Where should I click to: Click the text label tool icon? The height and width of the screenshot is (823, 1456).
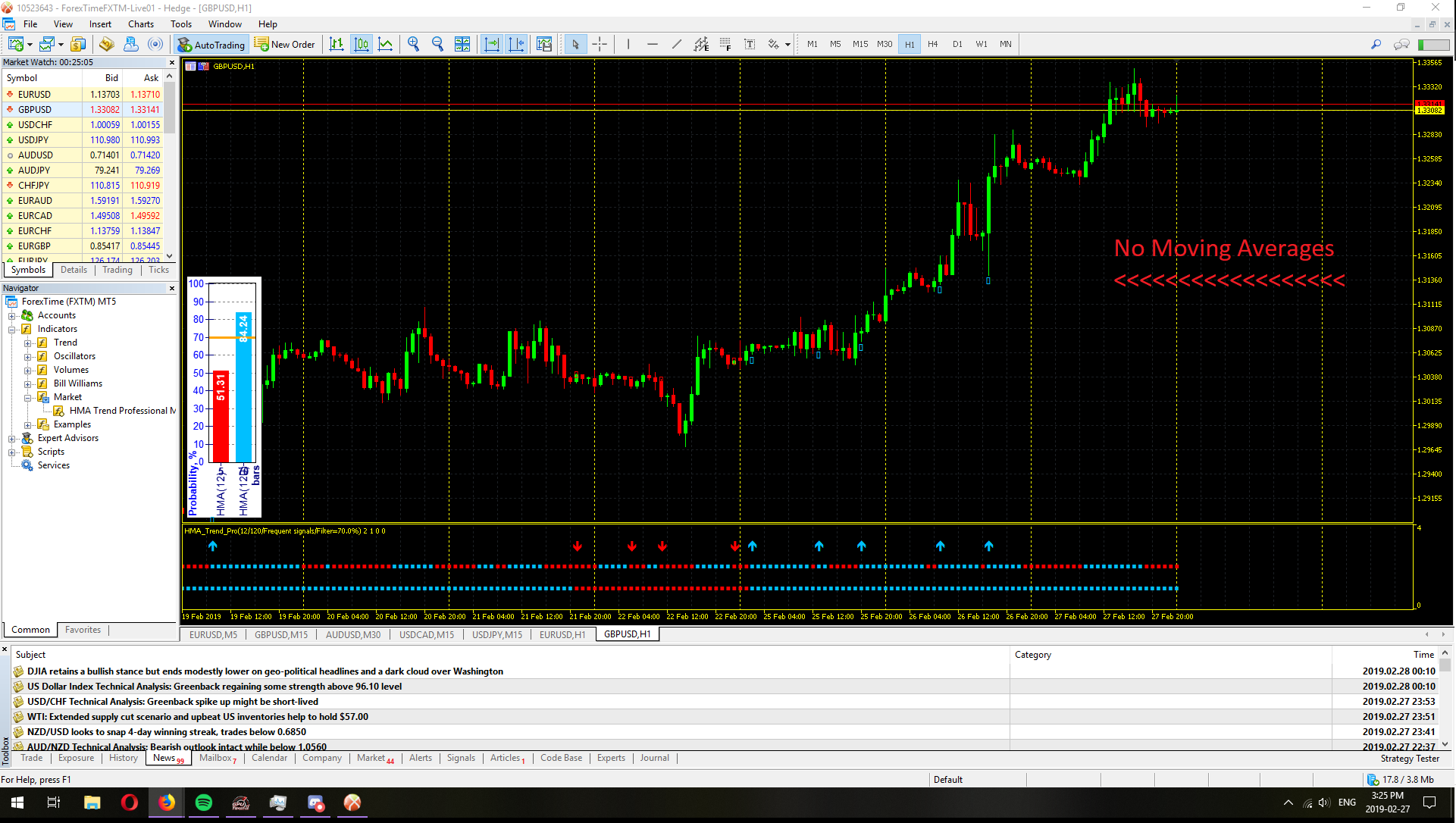click(x=750, y=44)
